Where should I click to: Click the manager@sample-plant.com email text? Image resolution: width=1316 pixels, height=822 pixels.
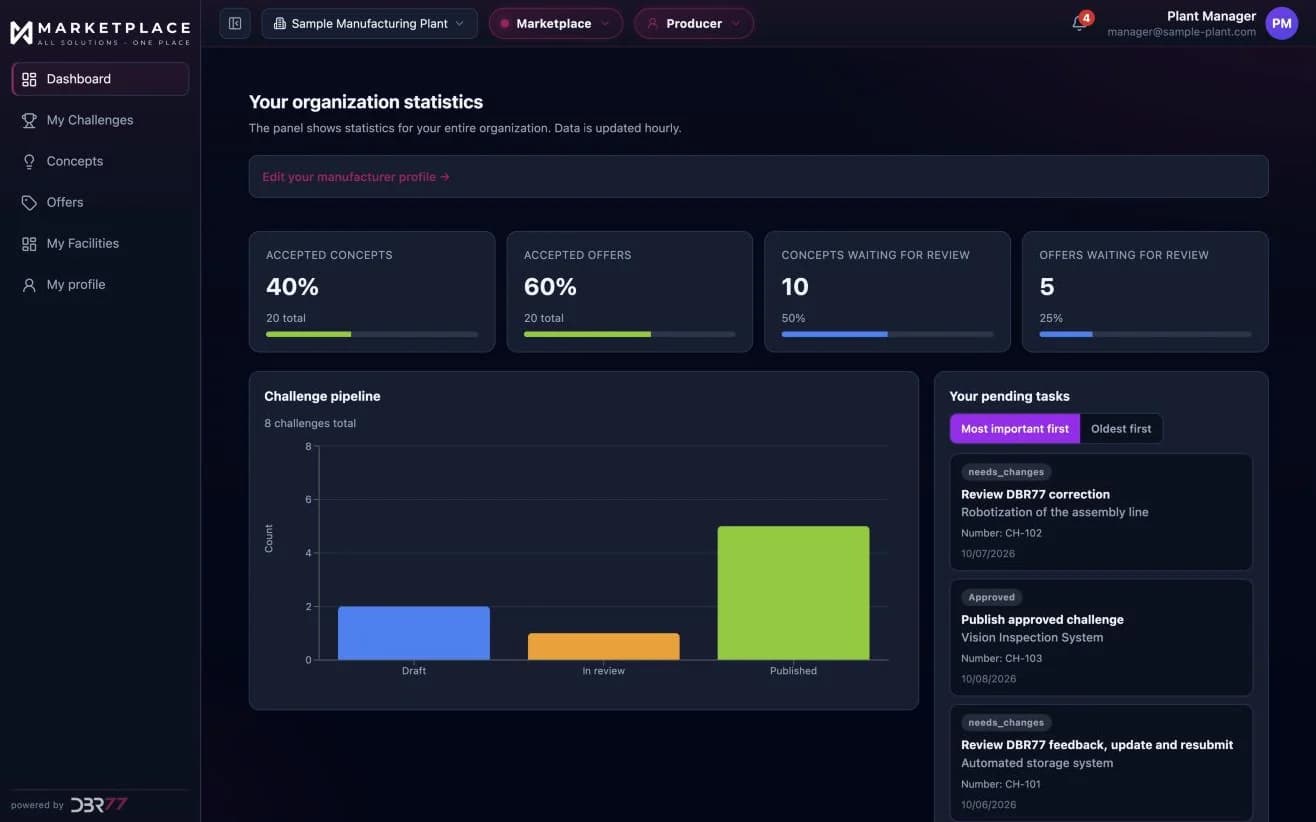(1182, 32)
